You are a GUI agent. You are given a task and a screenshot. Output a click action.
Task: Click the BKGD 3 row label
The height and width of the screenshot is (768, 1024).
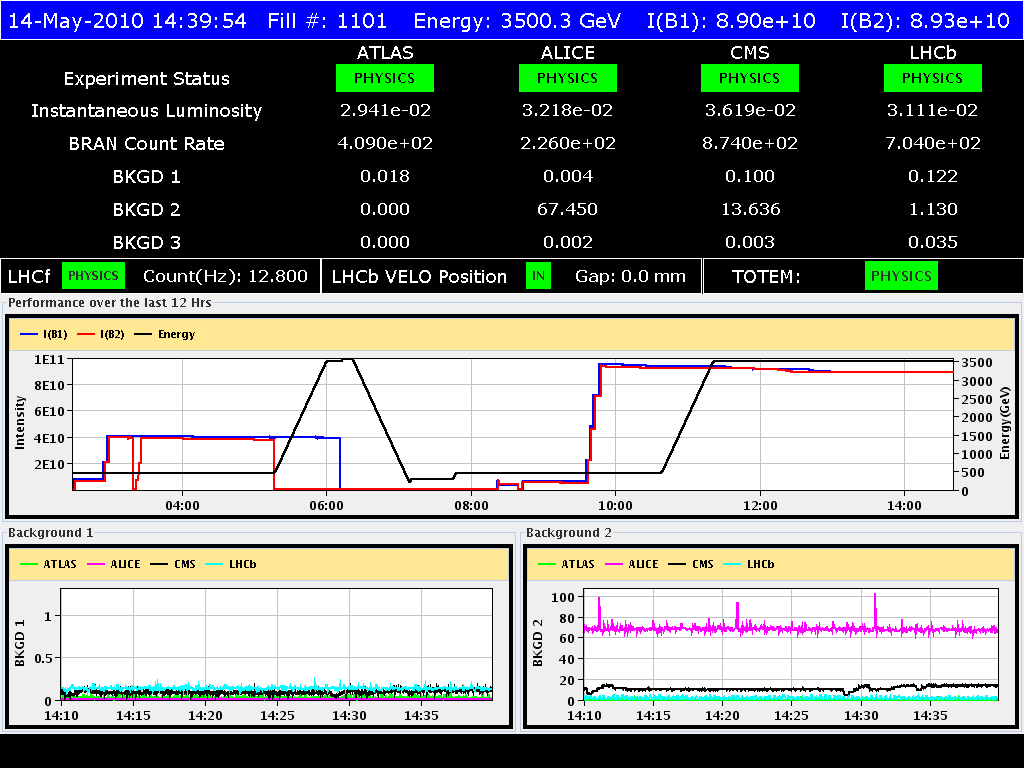146,243
